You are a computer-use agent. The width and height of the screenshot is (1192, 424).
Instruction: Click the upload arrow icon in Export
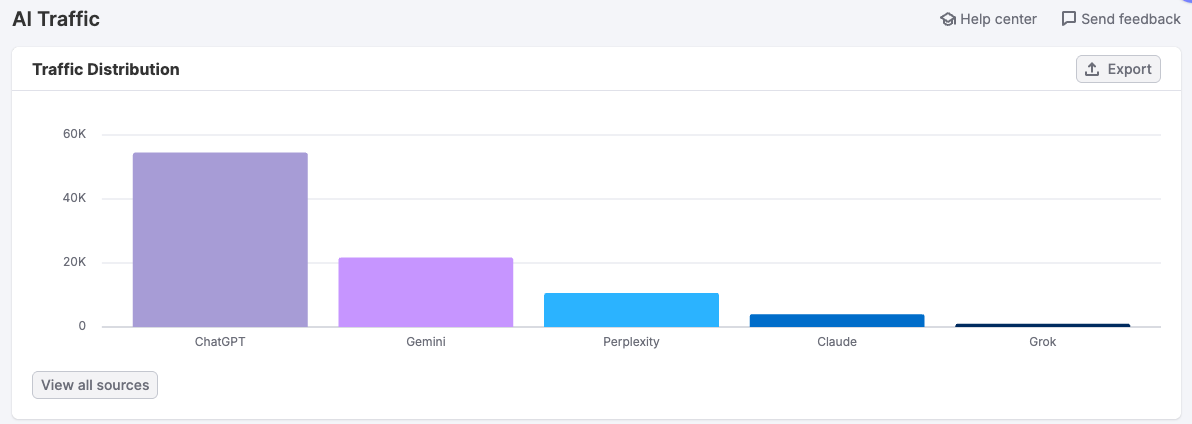pyautogui.click(x=1092, y=69)
